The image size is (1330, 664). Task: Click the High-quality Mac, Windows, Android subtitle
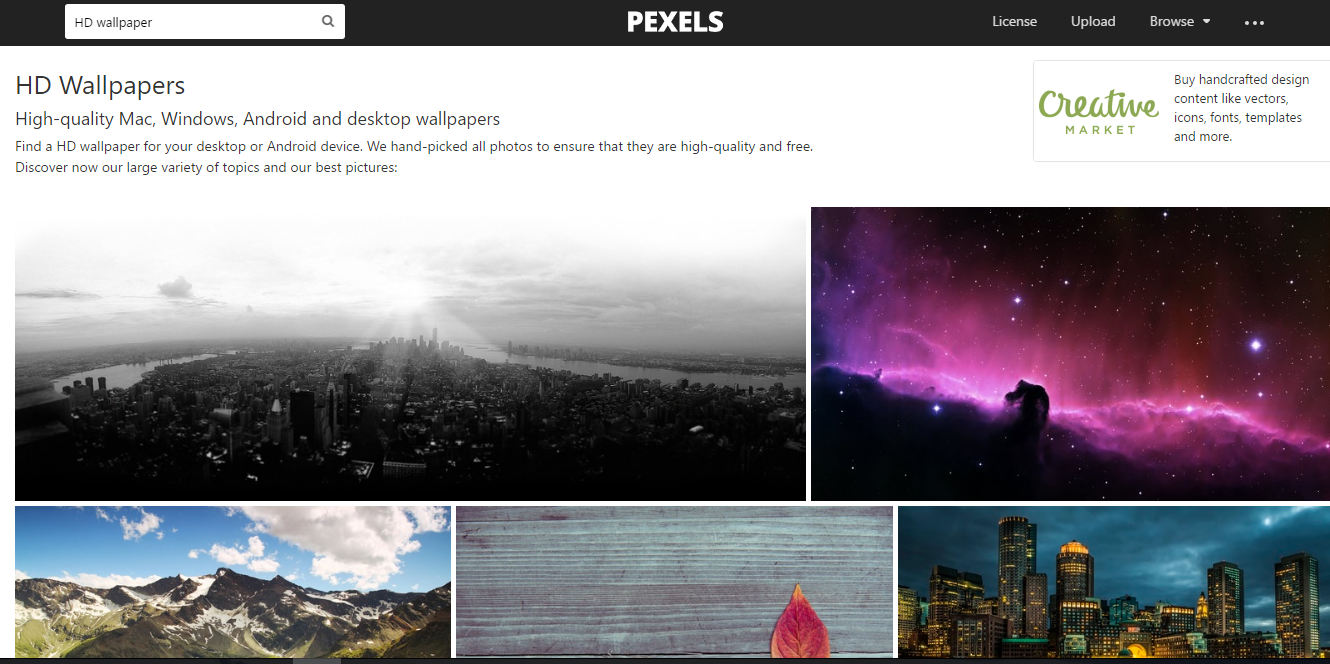pos(257,119)
